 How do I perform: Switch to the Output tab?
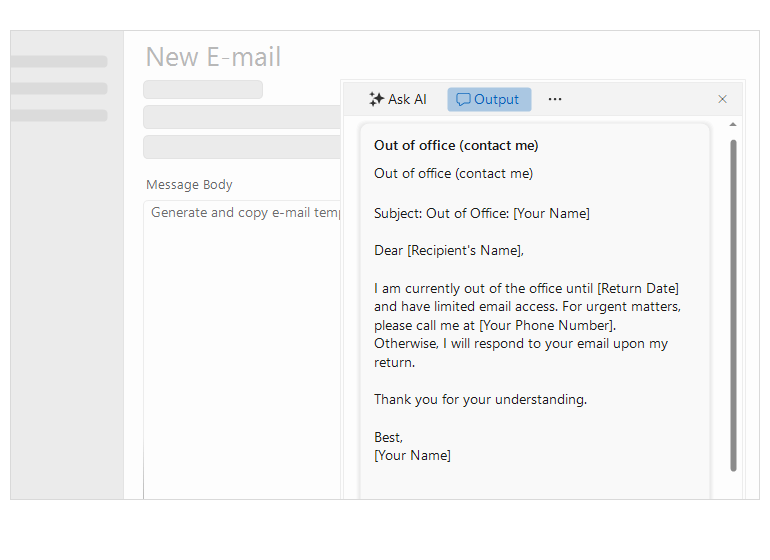(489, 99)
